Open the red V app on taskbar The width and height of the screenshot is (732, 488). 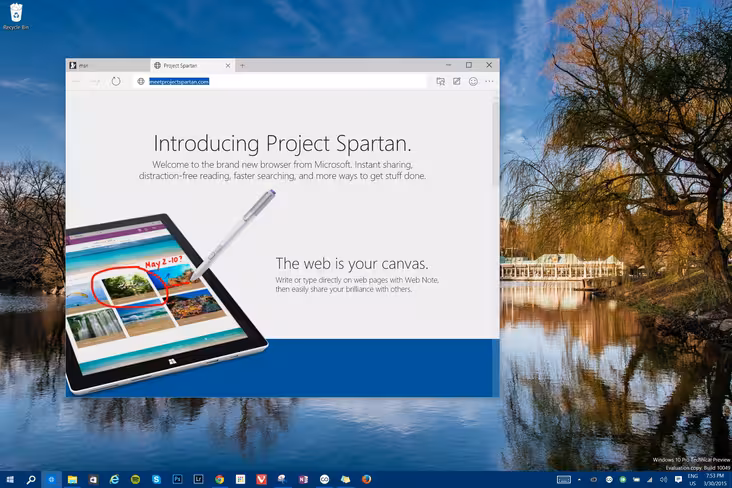pos(261,480)
